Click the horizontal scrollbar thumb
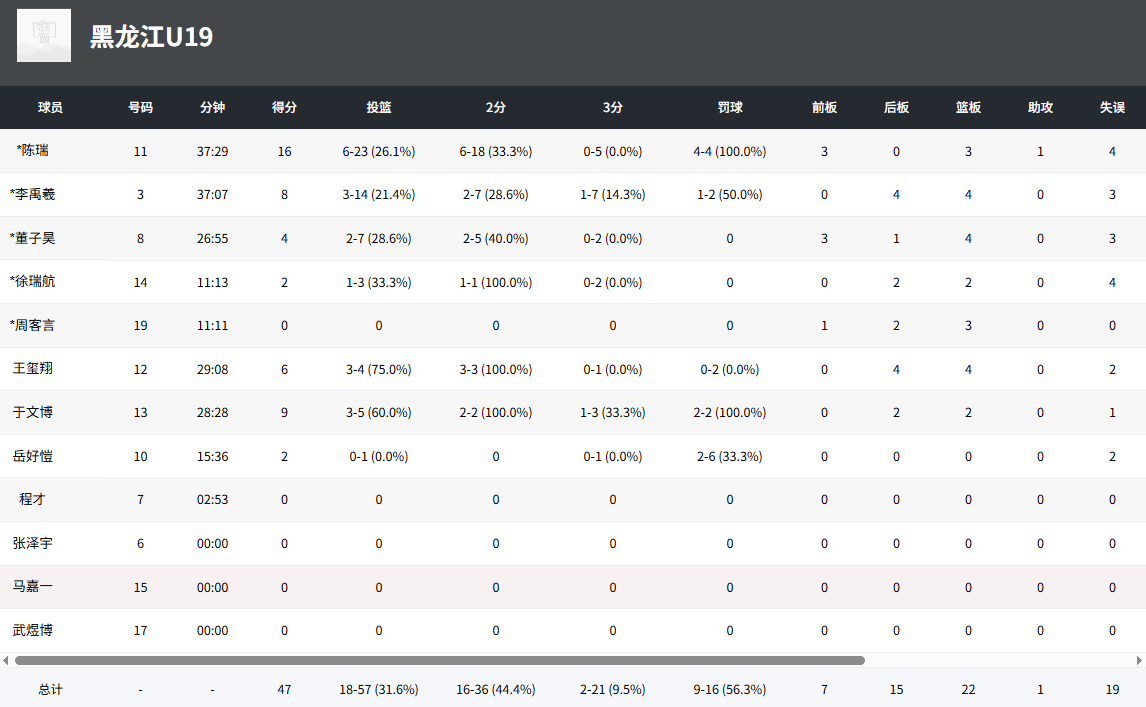The height and width of the screenshot is (707, 1146). click(x=440, y=660)
